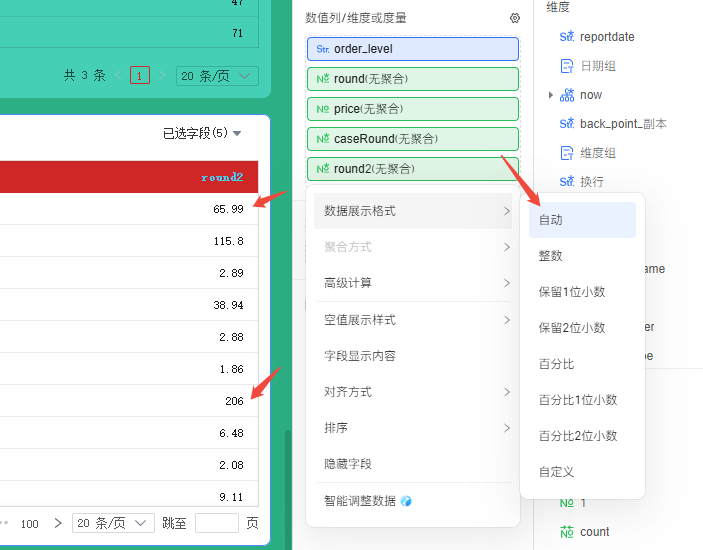Select the 百分比2位小数 display format
This screenshot has width=703, height=550.
(x=582, y=436)
